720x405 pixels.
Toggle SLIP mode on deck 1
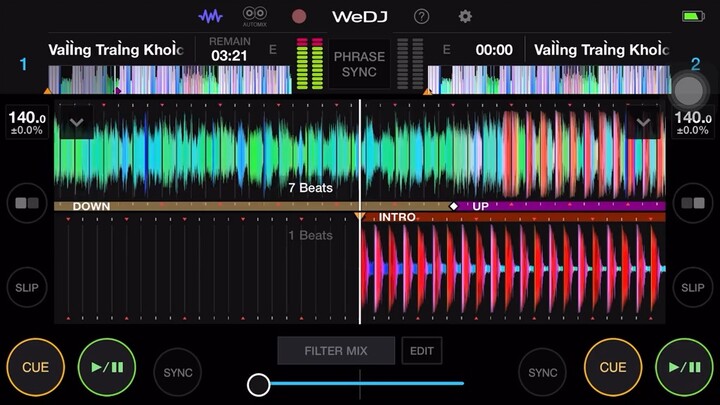[x=27, y=287]
